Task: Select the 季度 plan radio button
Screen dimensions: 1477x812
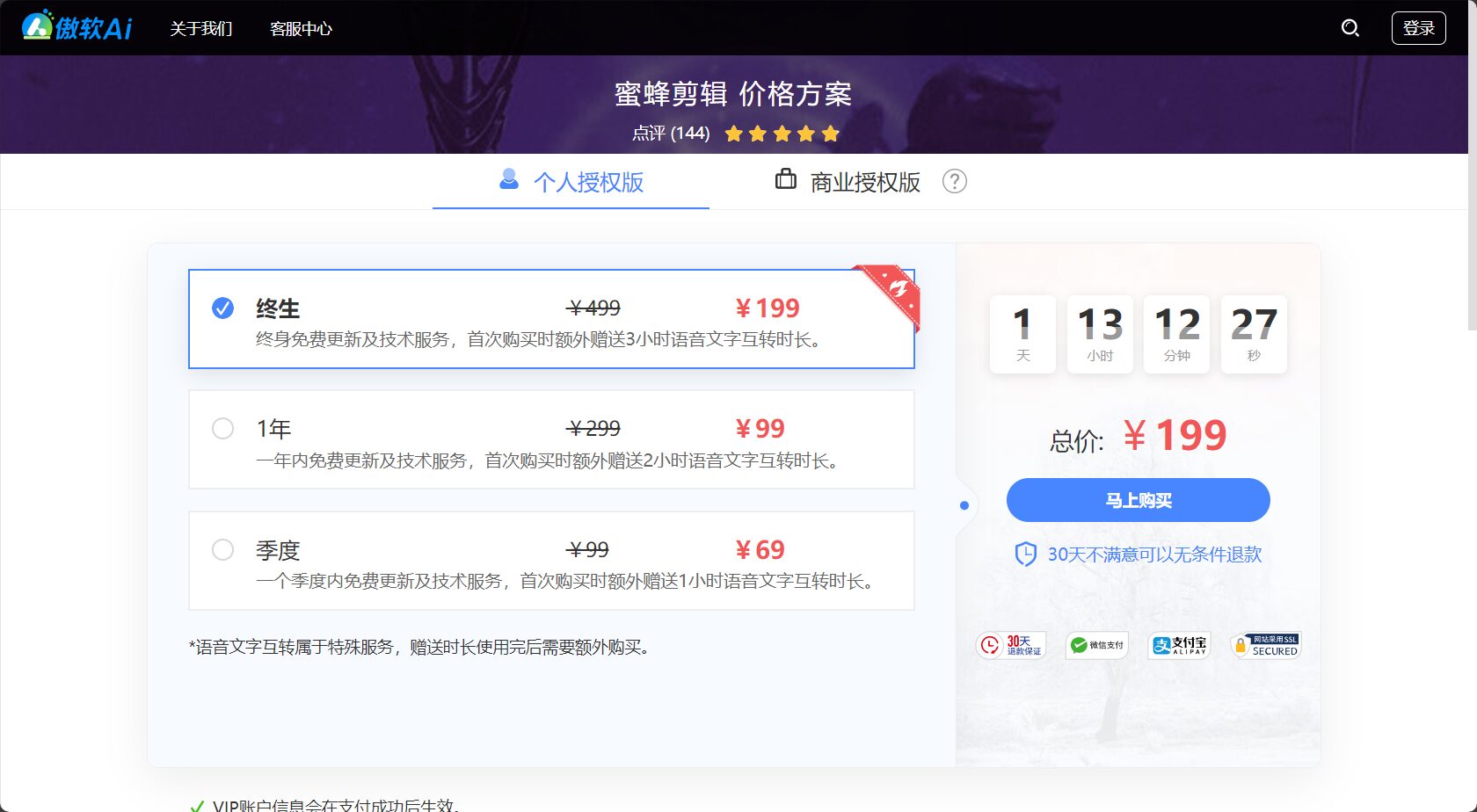Action: click(223, 549)
